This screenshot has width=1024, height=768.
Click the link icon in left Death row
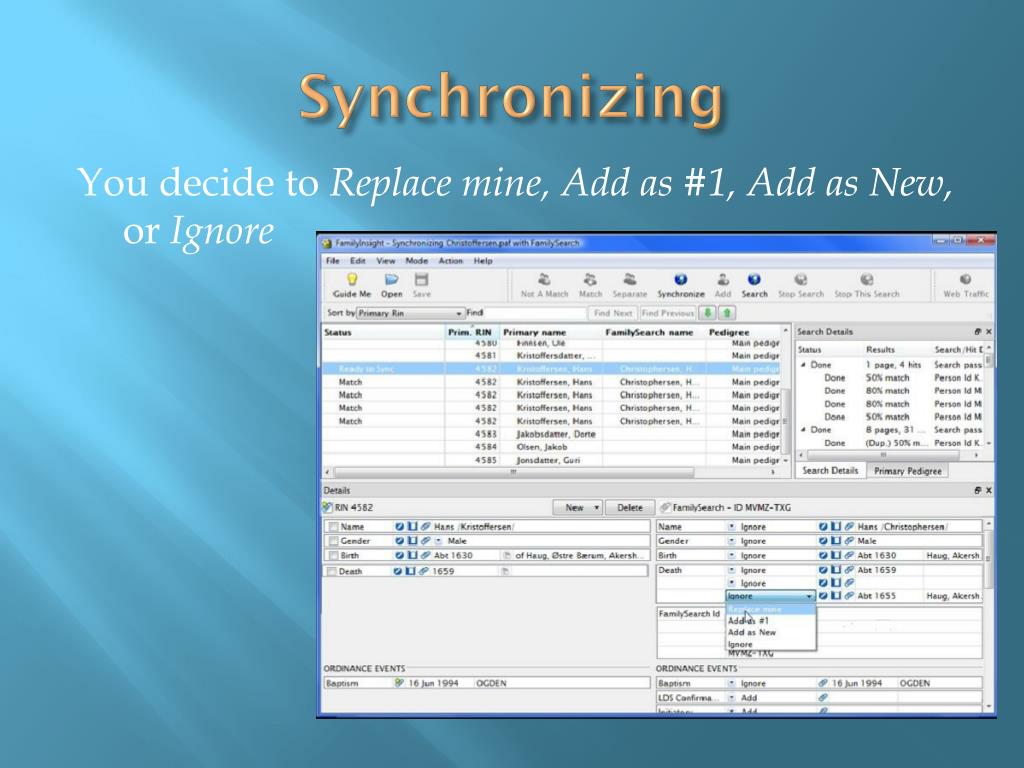[x=423, y=571]
